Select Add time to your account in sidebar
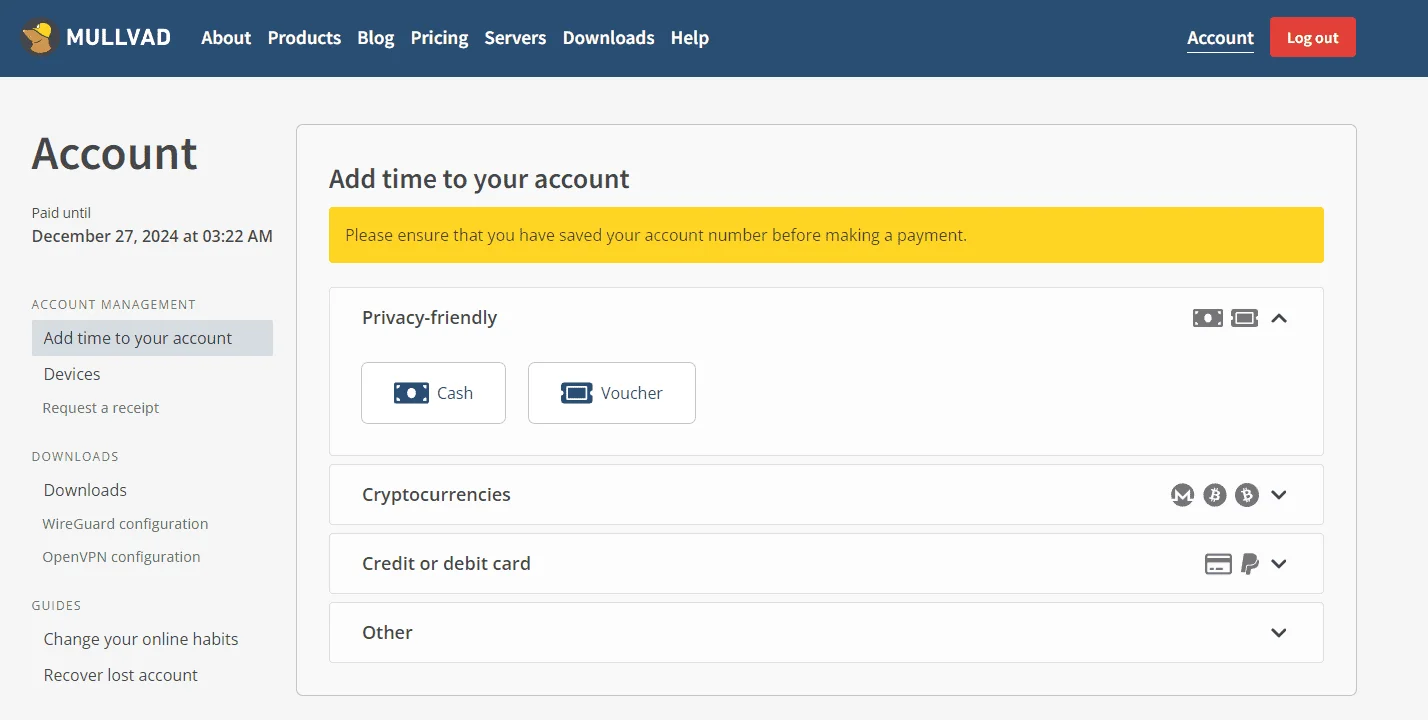The image size is (1428, 720). pos(152,338)
